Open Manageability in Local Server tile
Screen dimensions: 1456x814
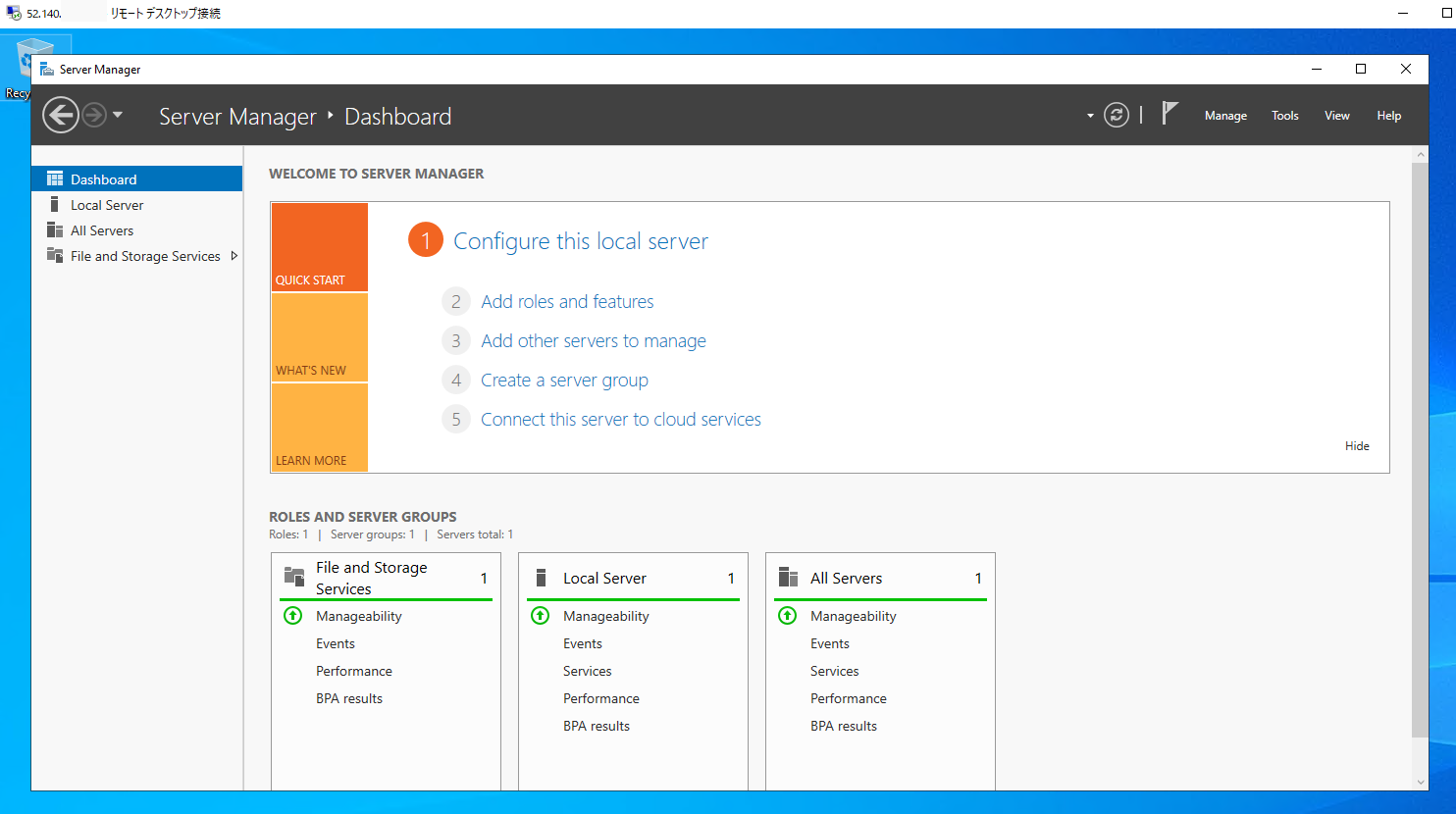[606, 616]
